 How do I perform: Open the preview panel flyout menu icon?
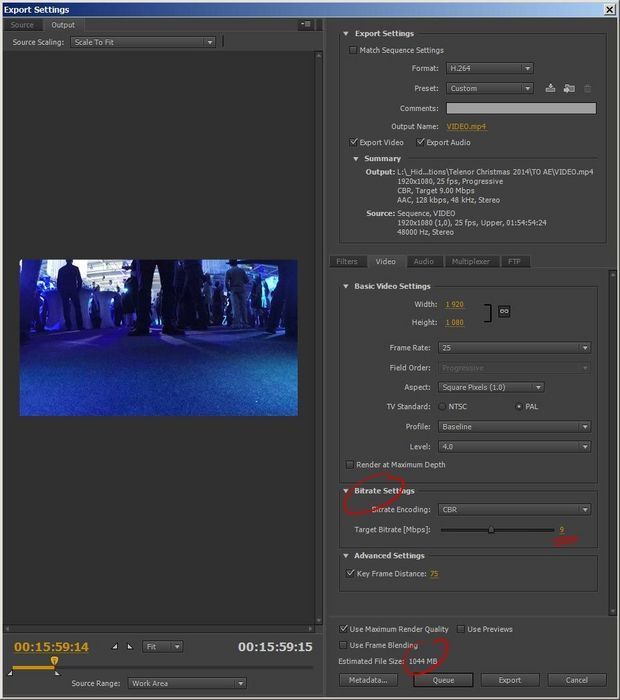click(304, 24)
